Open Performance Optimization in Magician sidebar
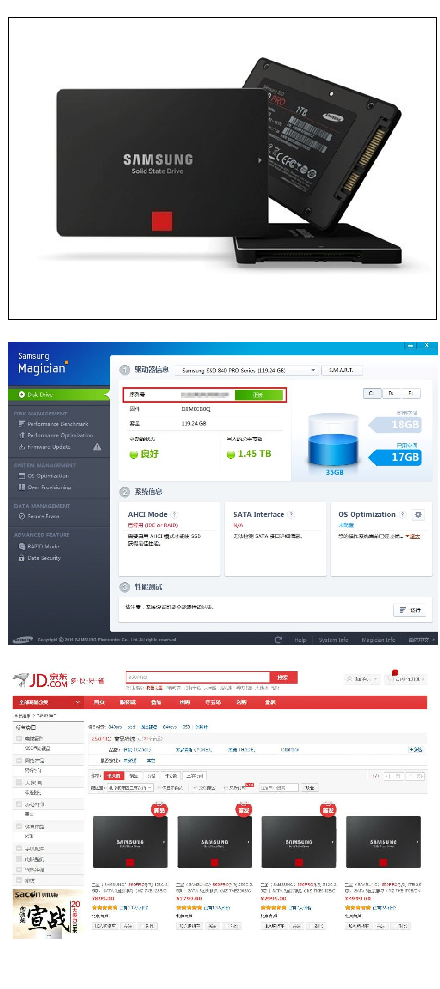 (55, 435)
